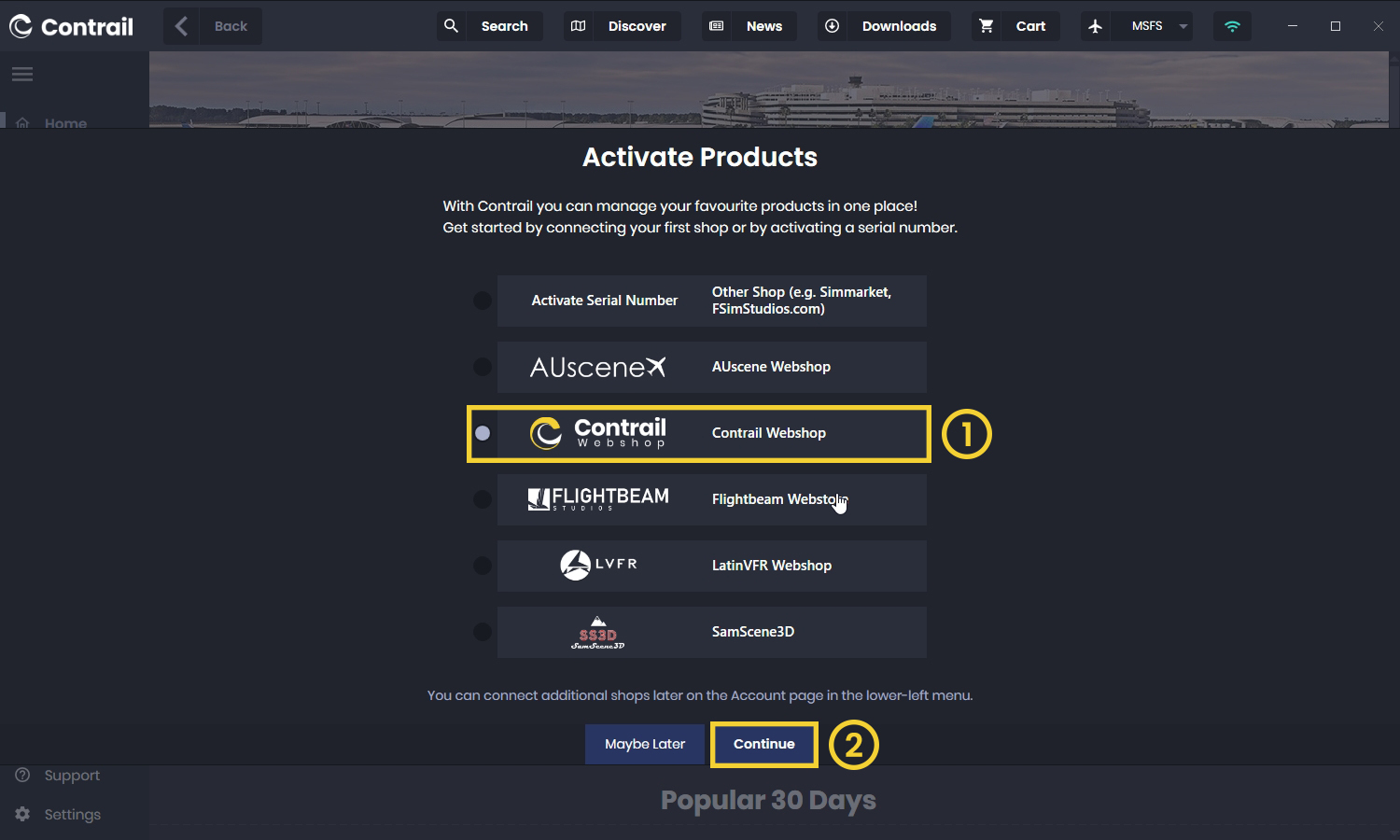Image resolution: width=1400 pixels, height=840 pixels.
Task: Select the SamScene3D radio button
Action: pos(483,632)
